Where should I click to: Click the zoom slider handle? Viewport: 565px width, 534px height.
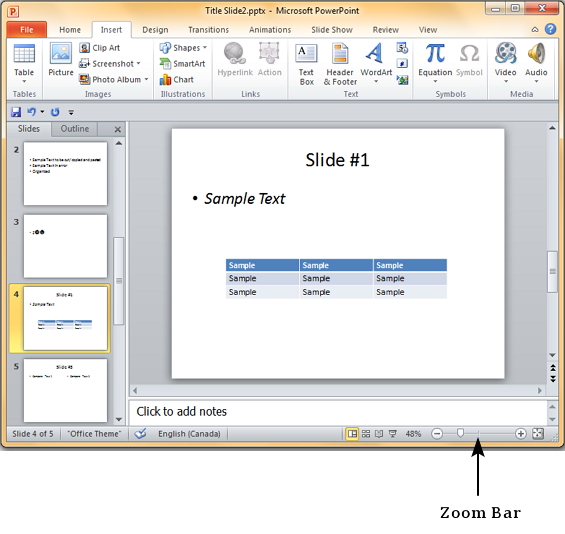point(460,433)
